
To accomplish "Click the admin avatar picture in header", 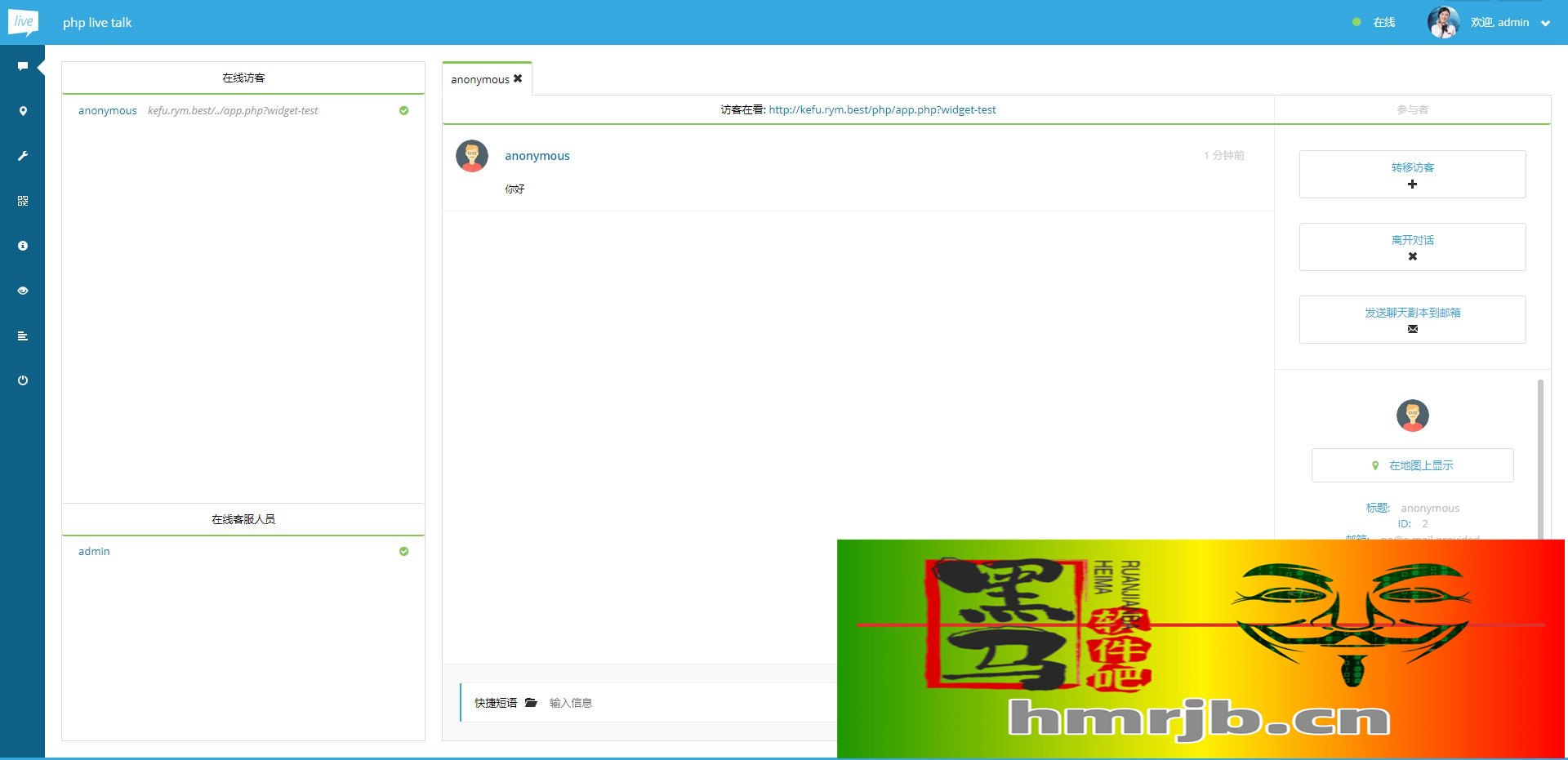I will [1443, 22].
